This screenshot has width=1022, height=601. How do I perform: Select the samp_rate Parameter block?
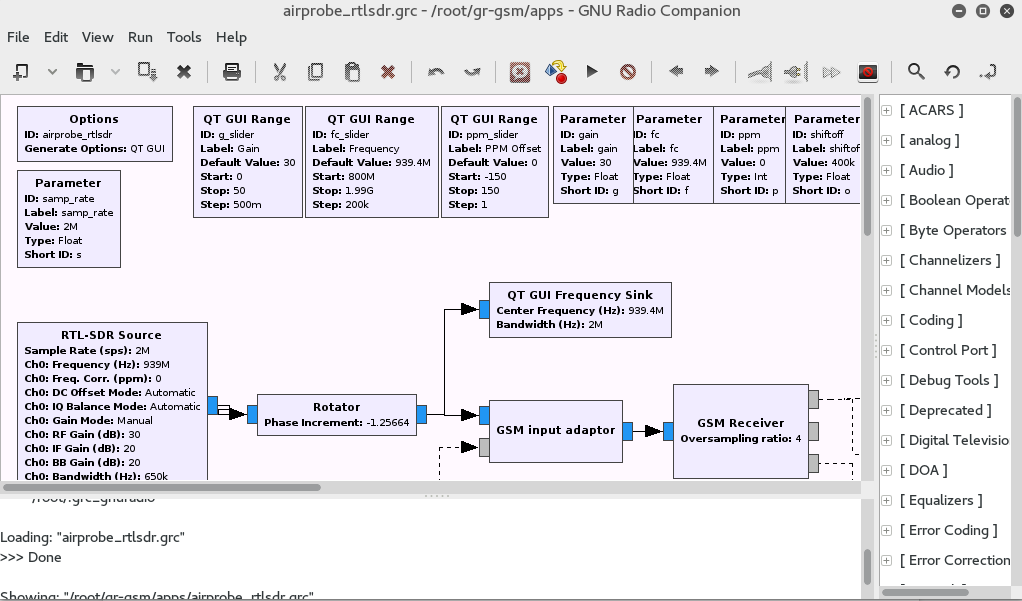point(69,219)
